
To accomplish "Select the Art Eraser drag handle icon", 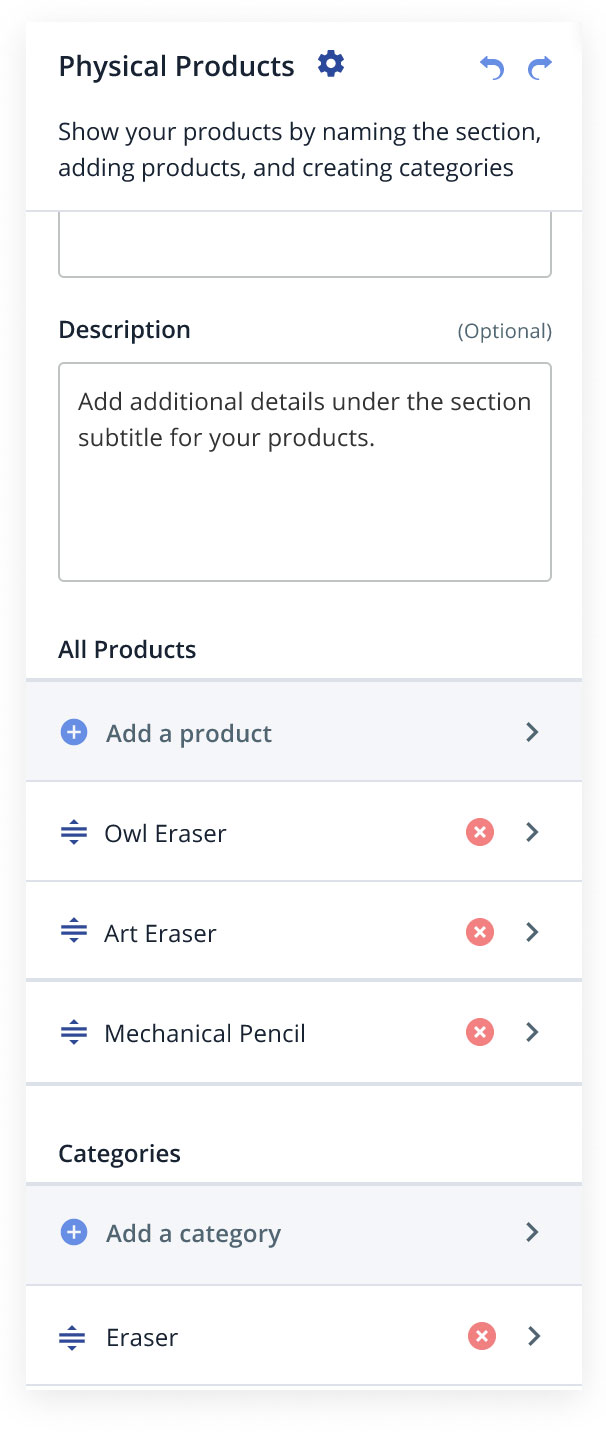I will 73,933.
